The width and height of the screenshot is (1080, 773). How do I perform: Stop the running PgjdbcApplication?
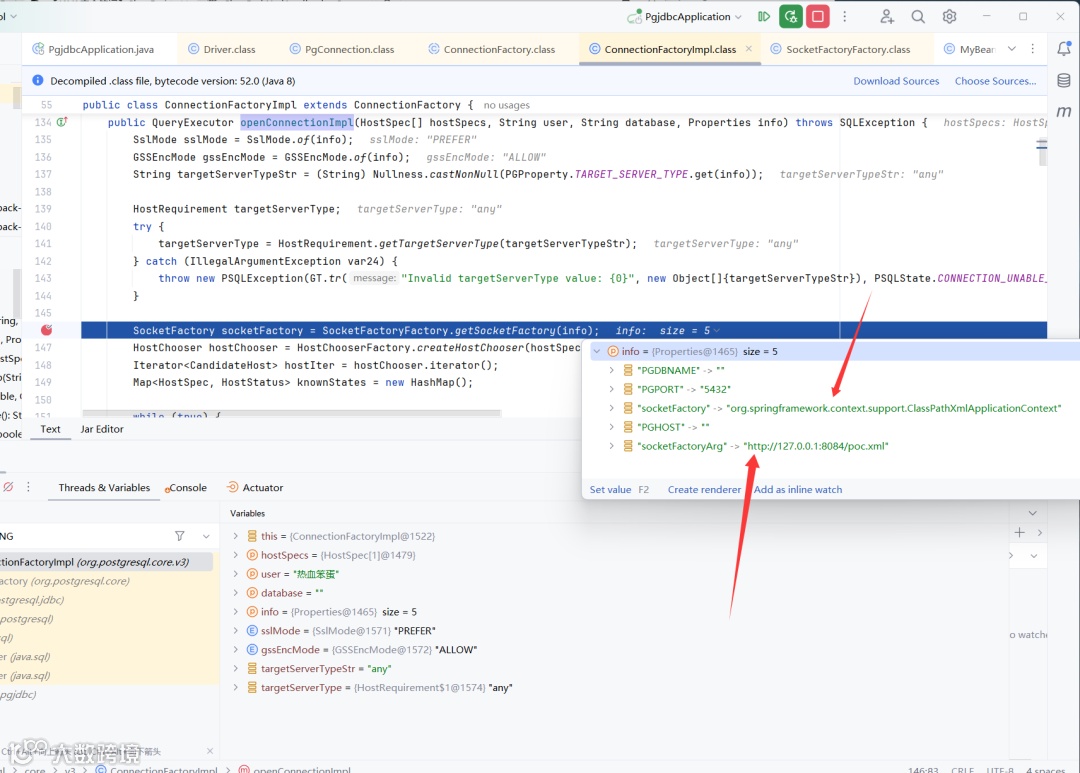818,17
